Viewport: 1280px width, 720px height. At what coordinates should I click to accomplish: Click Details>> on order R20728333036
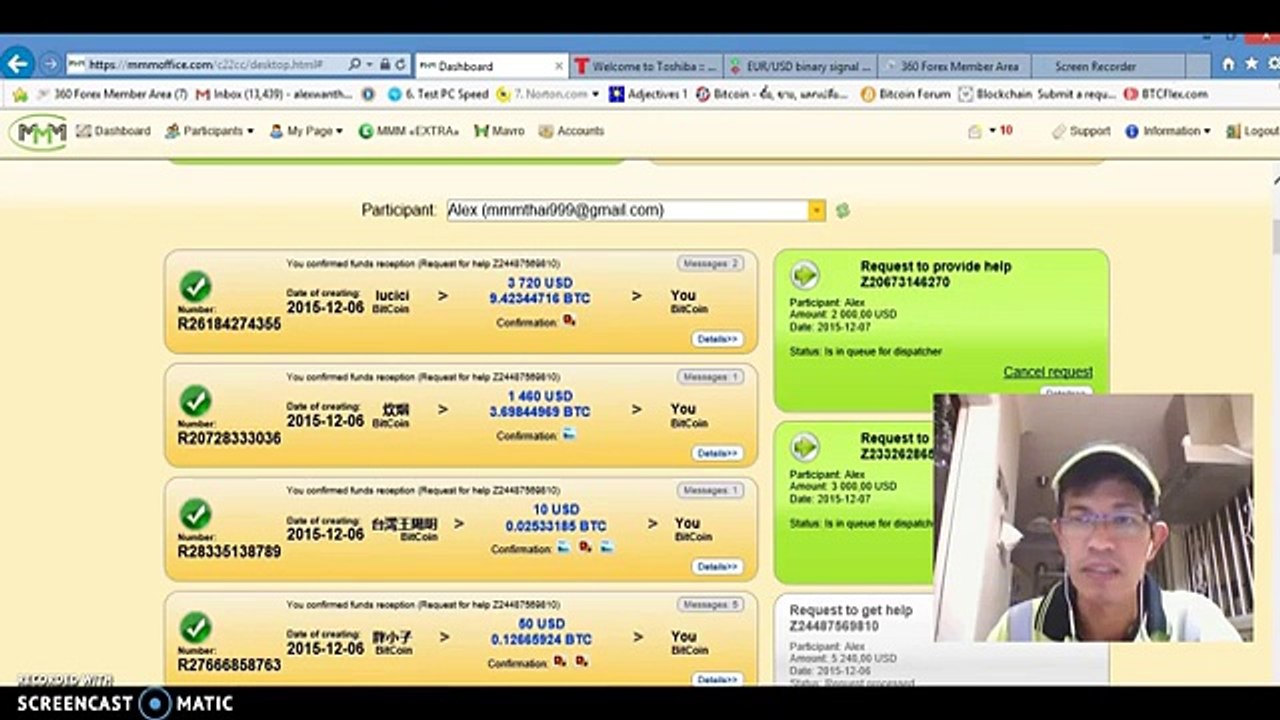pyautogui.click(x=717, y=453)
